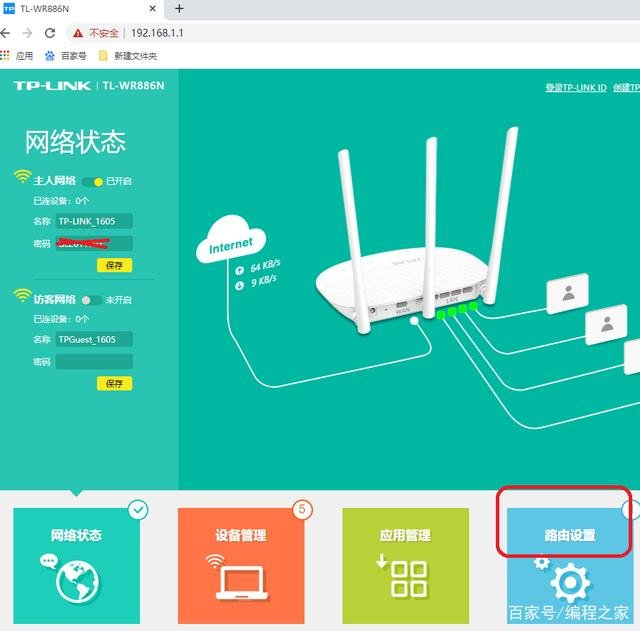Screen dimensions: 640x631
Task: Click the 创建TP-LINK ID link
Action: coord(627,87)
